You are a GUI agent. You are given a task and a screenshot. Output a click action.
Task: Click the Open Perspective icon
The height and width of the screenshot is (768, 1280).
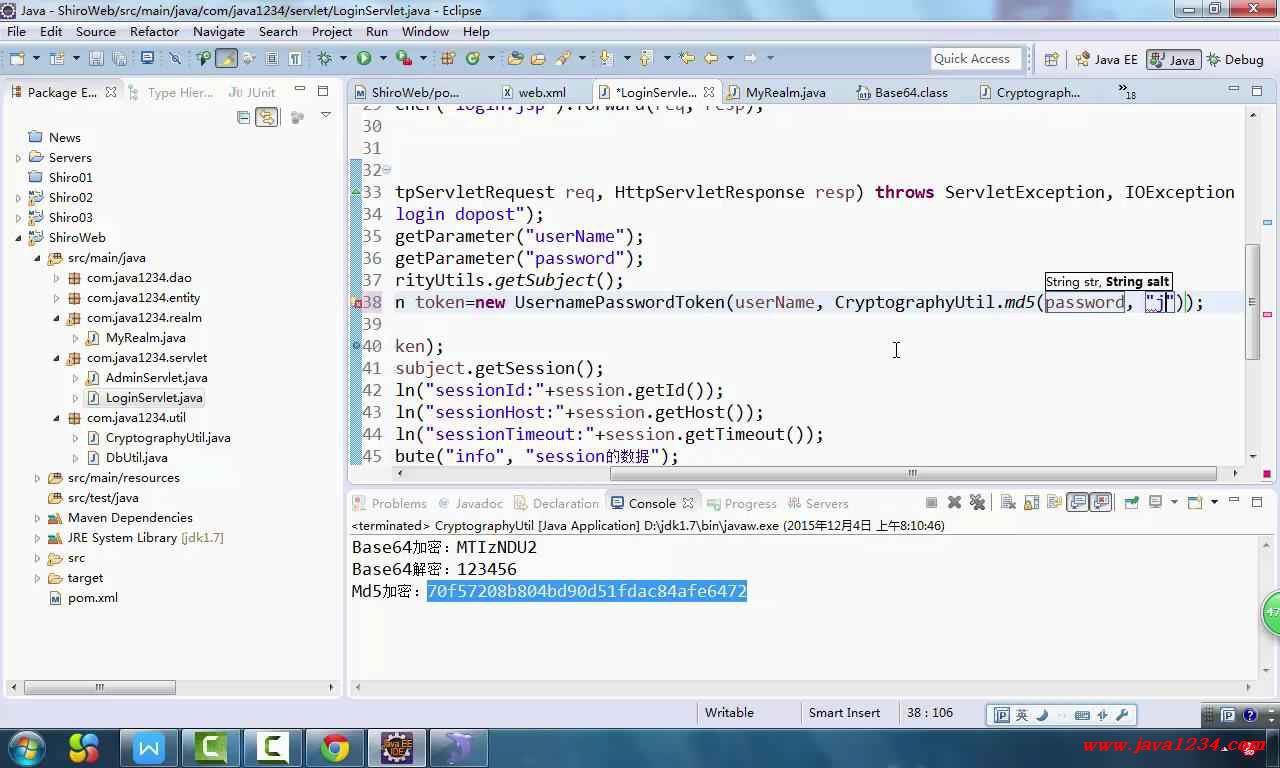click(x=1051, y=59)
